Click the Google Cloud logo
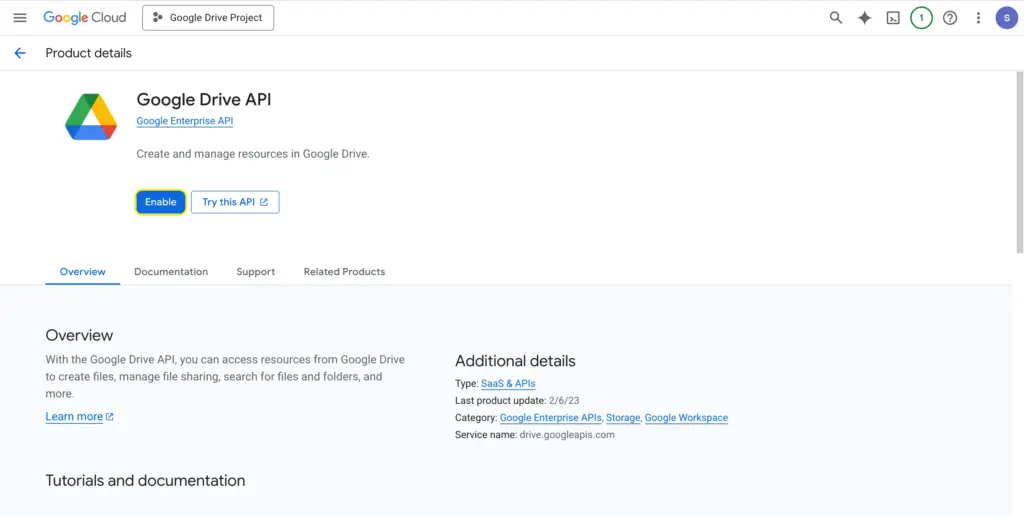The height and width of the screenshot is (516, 1024). (85, 18)
